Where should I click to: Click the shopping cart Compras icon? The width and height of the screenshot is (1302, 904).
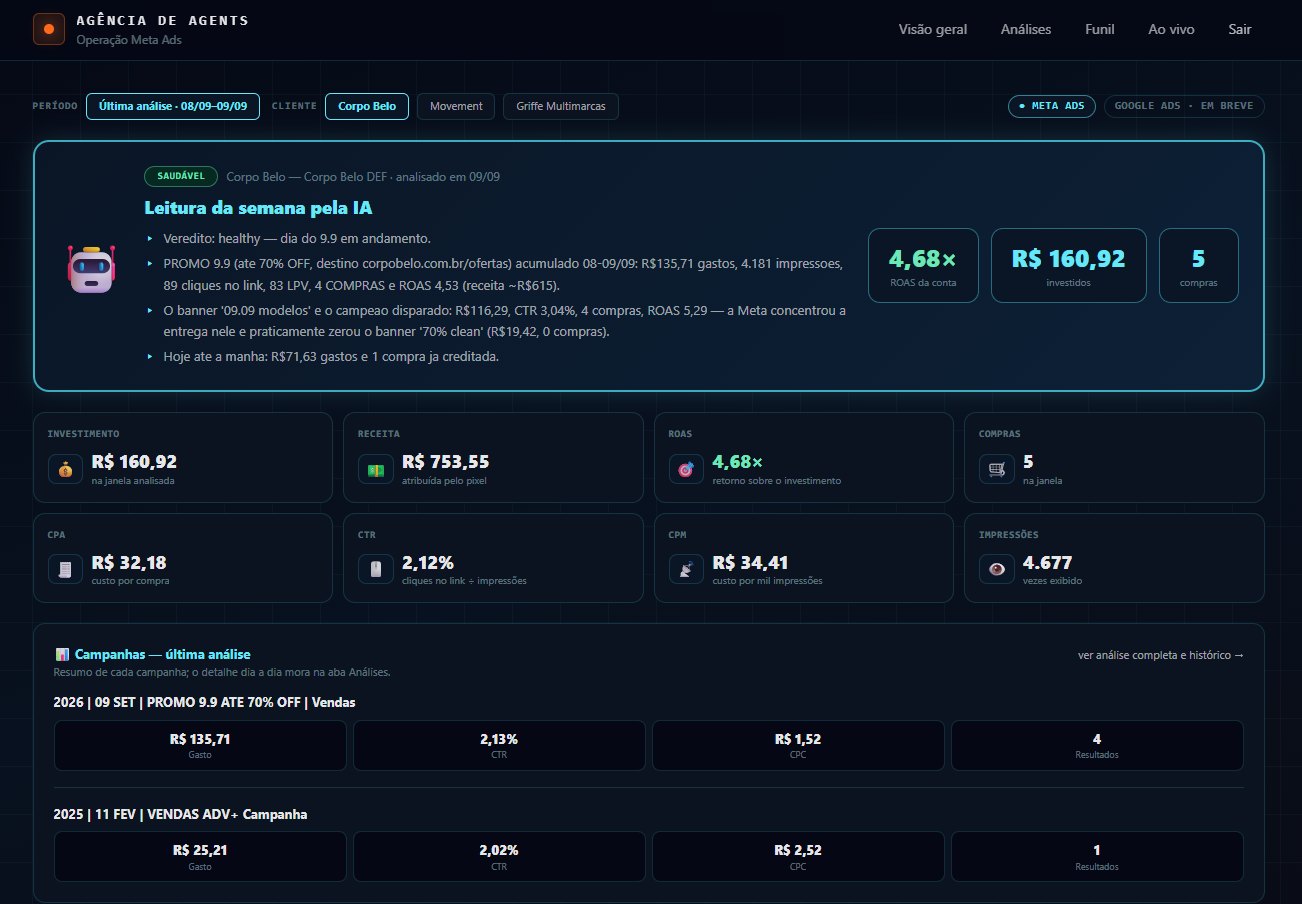tap(996, 468)
